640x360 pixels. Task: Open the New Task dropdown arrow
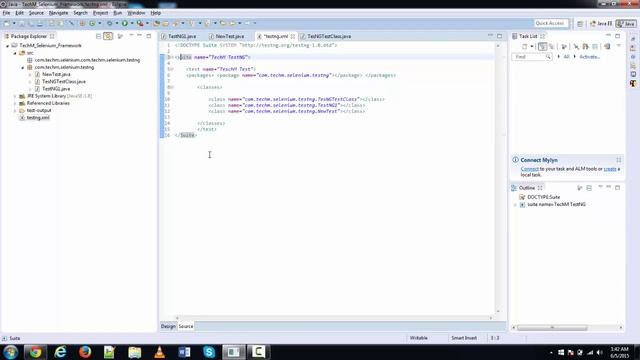tap(531, 47)
